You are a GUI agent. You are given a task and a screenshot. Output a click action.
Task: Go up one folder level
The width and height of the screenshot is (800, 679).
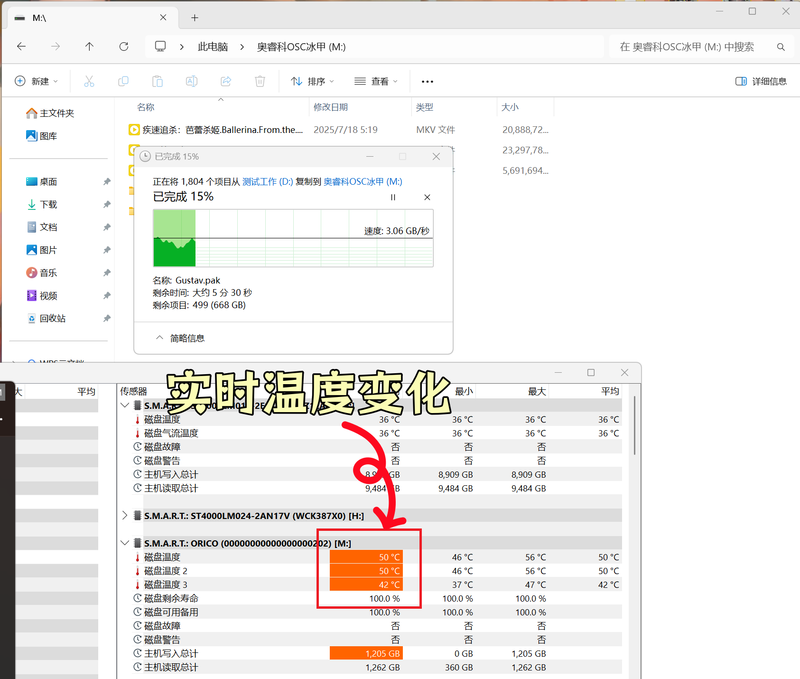89,46
